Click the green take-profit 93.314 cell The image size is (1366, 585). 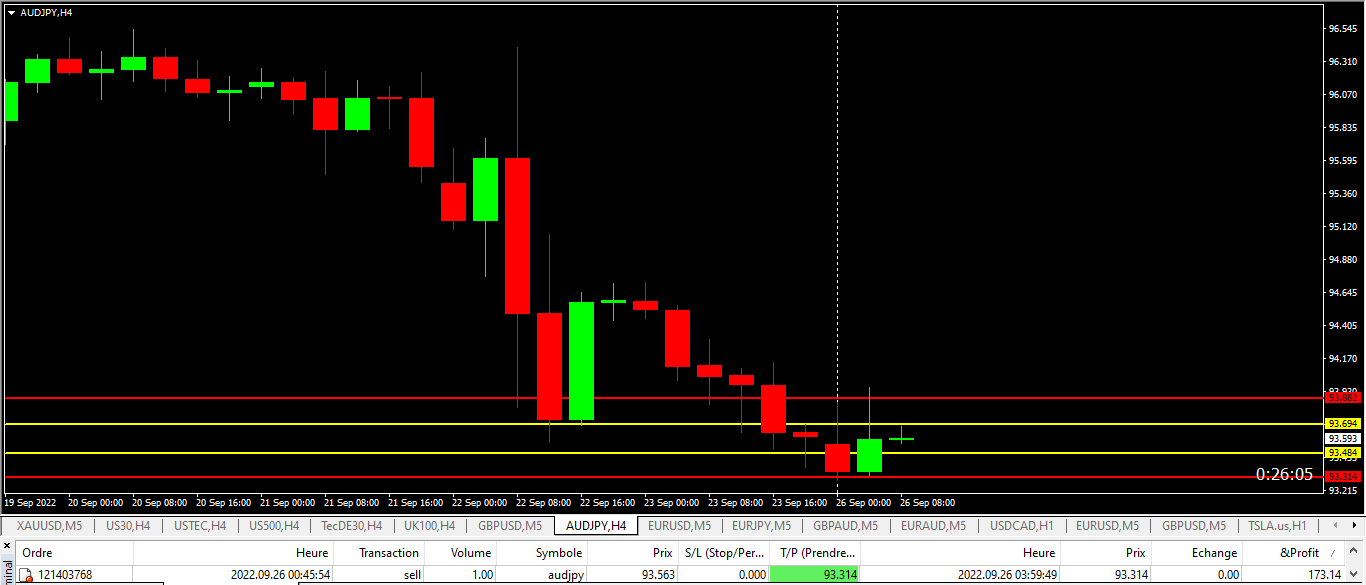click(x=815, y=575)
